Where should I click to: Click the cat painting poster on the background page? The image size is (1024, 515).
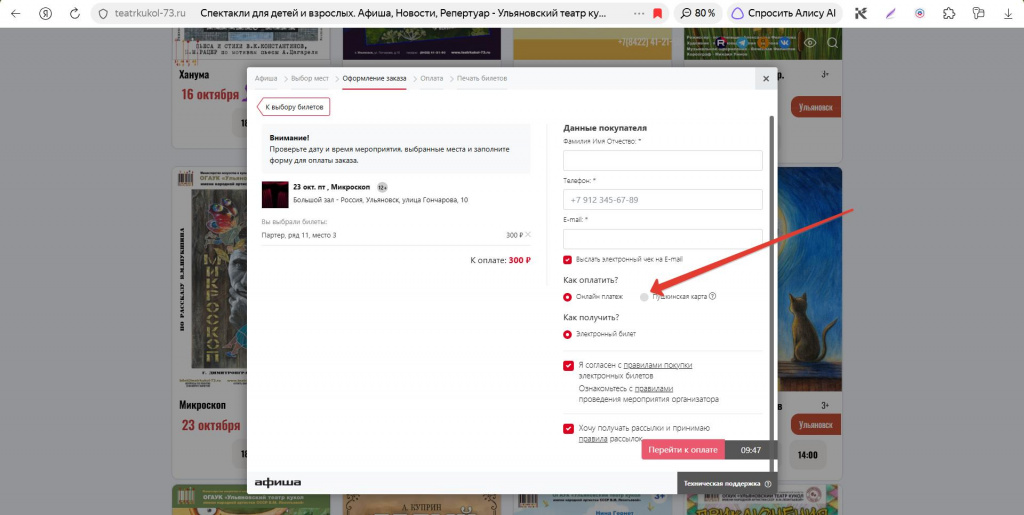point(809,279)
